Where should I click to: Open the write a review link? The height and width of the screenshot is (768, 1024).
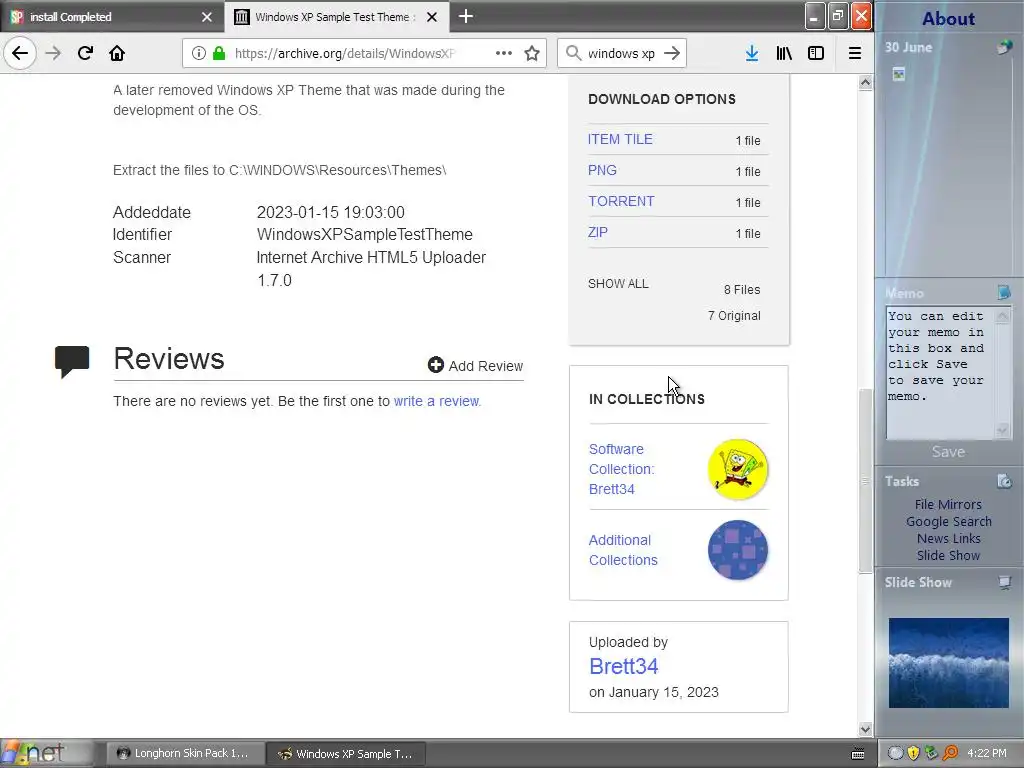[436, 401]
